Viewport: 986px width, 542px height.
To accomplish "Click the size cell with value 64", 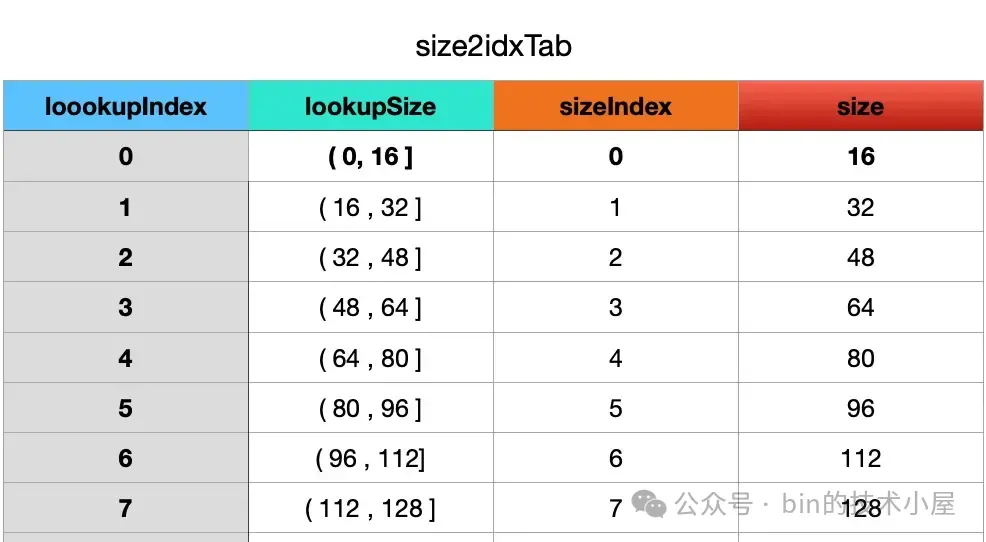I will 860,308.
